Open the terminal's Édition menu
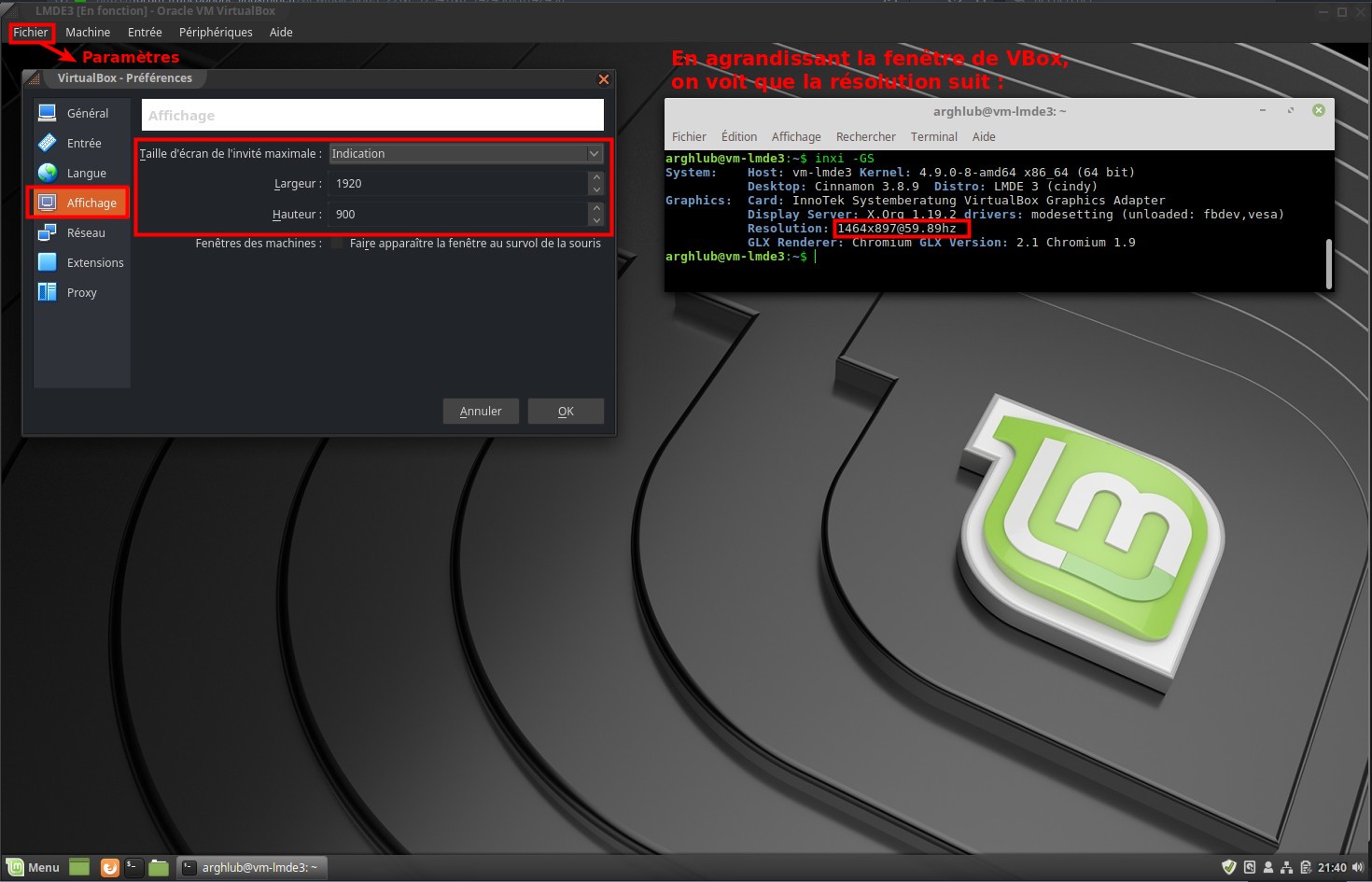Image resolution: width=1372 pixels, height=882 pixels. (x=738, y=136)
